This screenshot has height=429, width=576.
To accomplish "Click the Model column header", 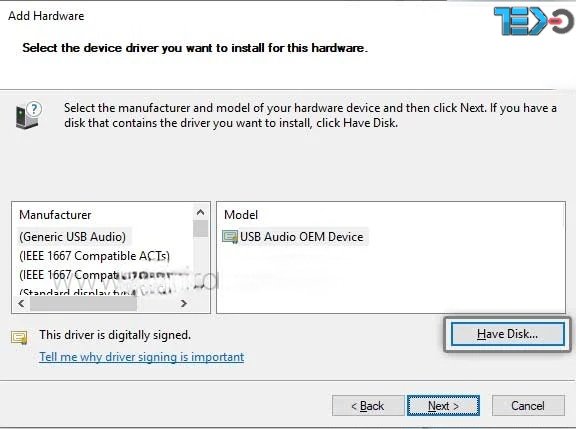I will pyautogui.click(x=241, y=214).
